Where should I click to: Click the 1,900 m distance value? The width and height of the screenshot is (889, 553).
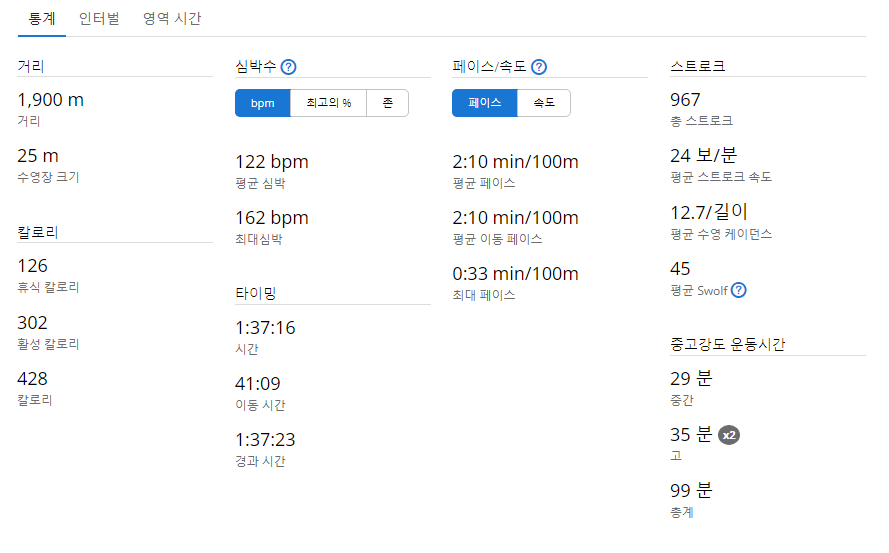click(x=50, y=100)
